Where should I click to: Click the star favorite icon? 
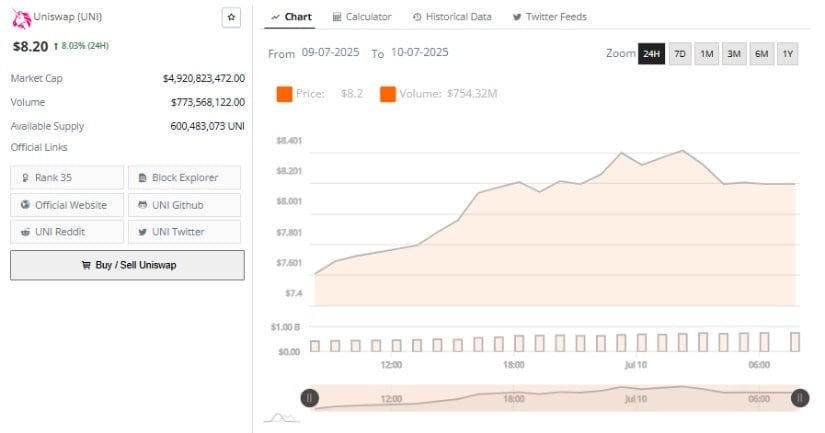[231, 17]
